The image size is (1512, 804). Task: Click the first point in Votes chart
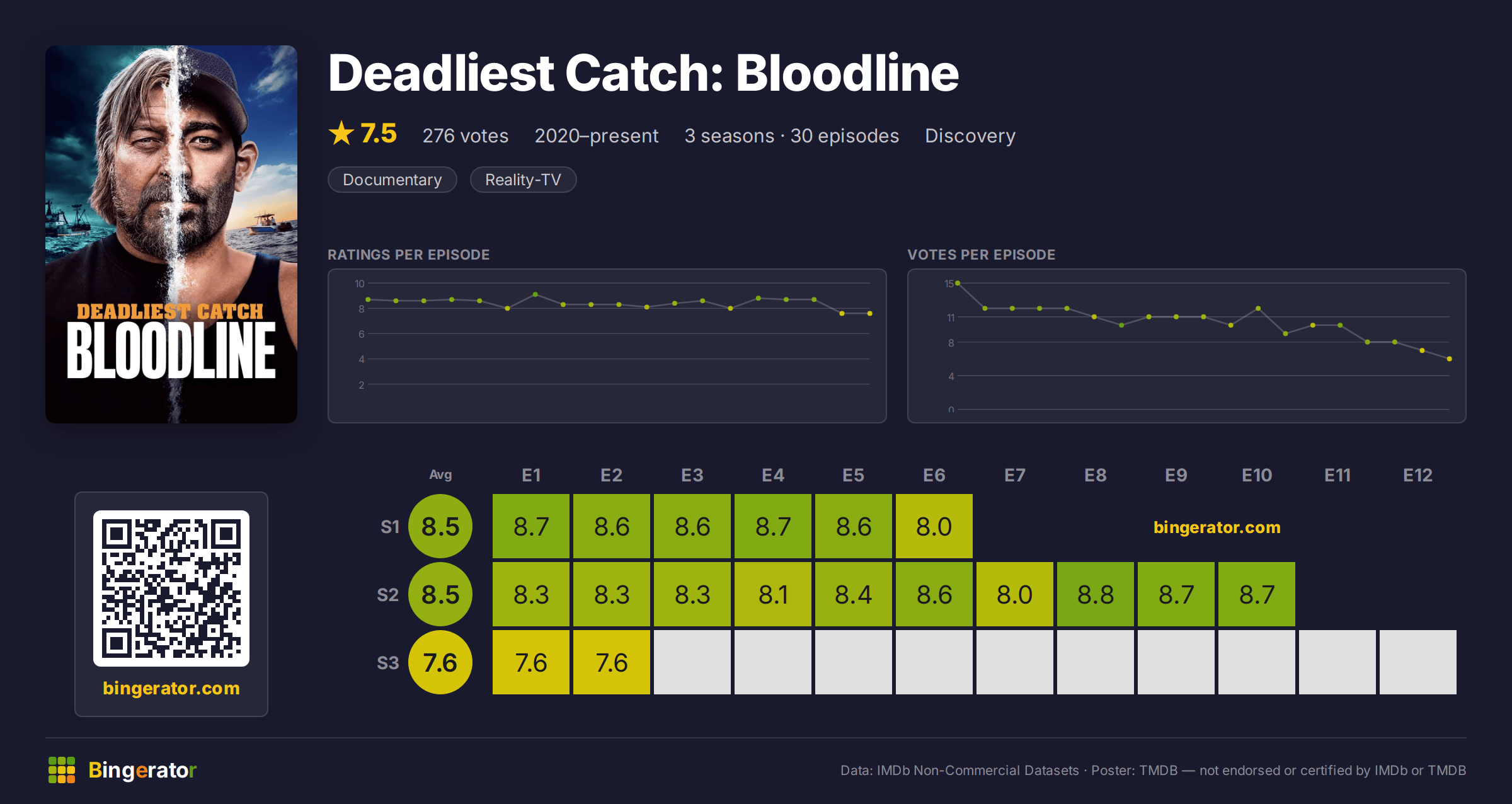958,284
